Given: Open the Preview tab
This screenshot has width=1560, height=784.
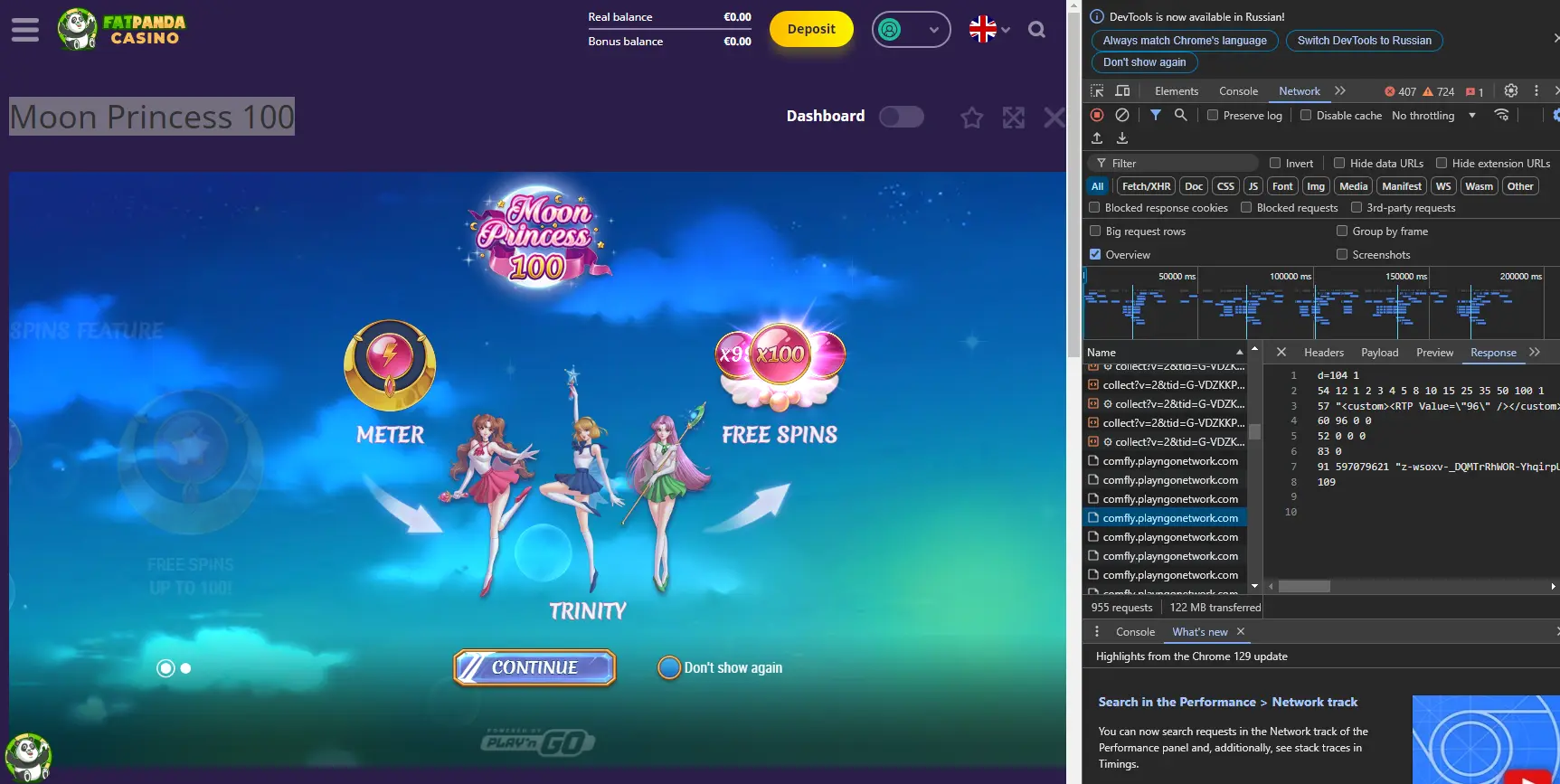Looking at the screenshot, I should point(1434,353).
